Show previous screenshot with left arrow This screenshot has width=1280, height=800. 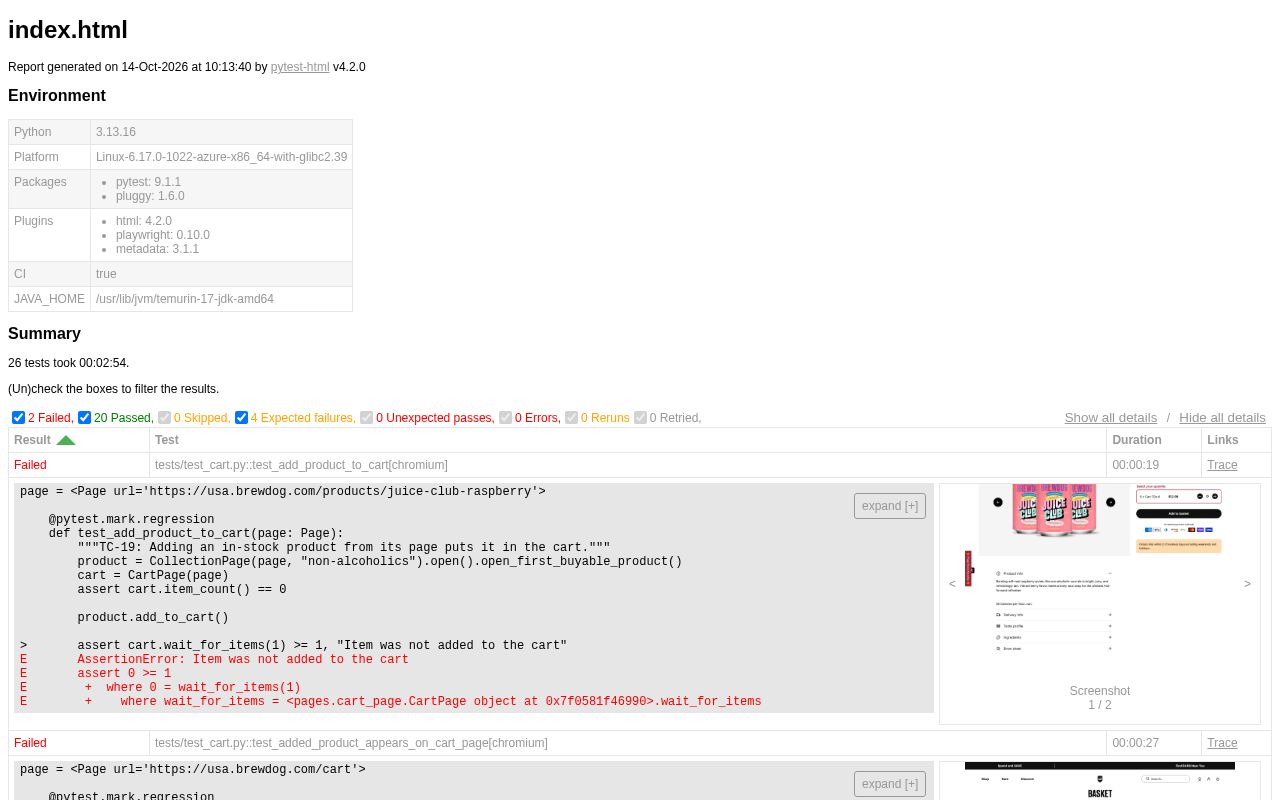(x=952, y=584)
